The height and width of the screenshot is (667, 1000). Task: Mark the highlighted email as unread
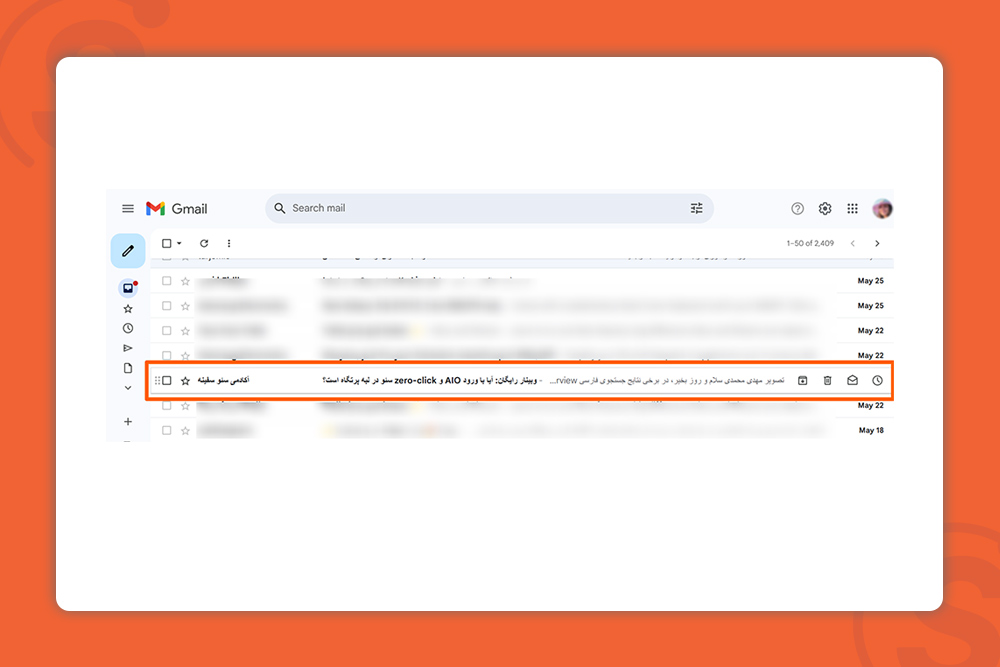click(852, 381)
